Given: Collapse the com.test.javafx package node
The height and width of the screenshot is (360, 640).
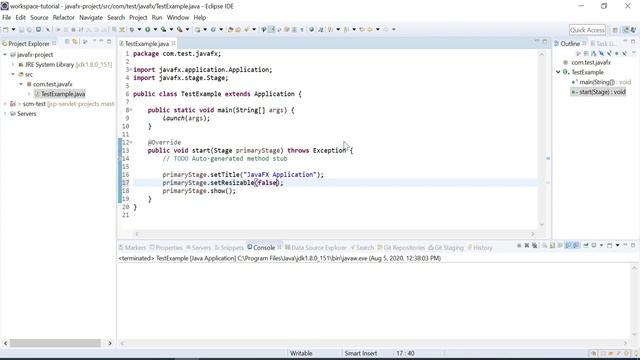Looking at the screenshot, I should pyautogui.click(x=21, y=84).
